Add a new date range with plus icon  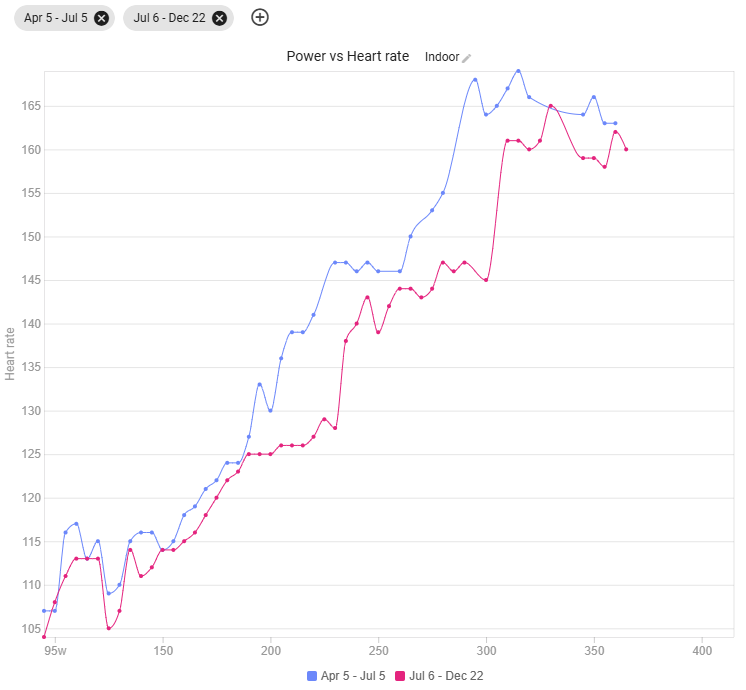tap(259, 17)
